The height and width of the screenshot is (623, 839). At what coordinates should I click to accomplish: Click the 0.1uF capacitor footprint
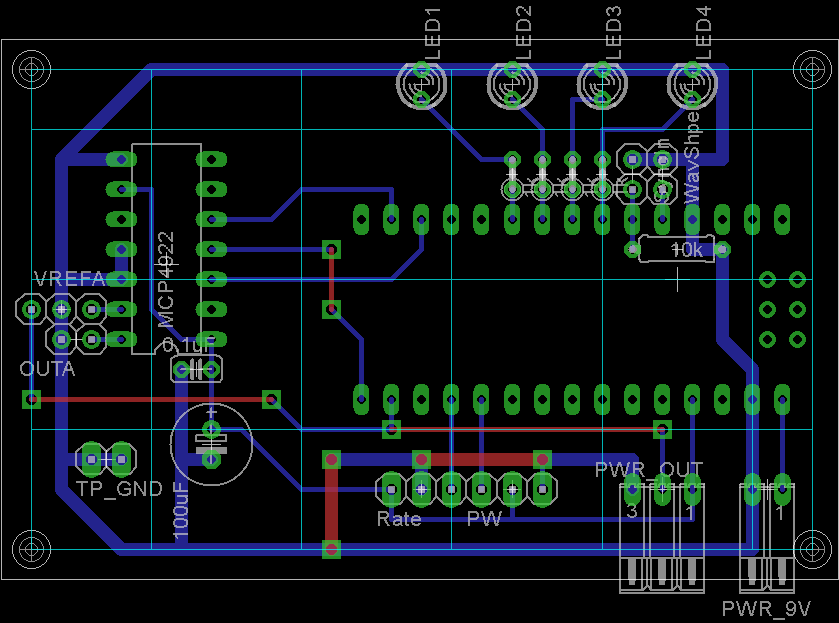click(198, 367)
